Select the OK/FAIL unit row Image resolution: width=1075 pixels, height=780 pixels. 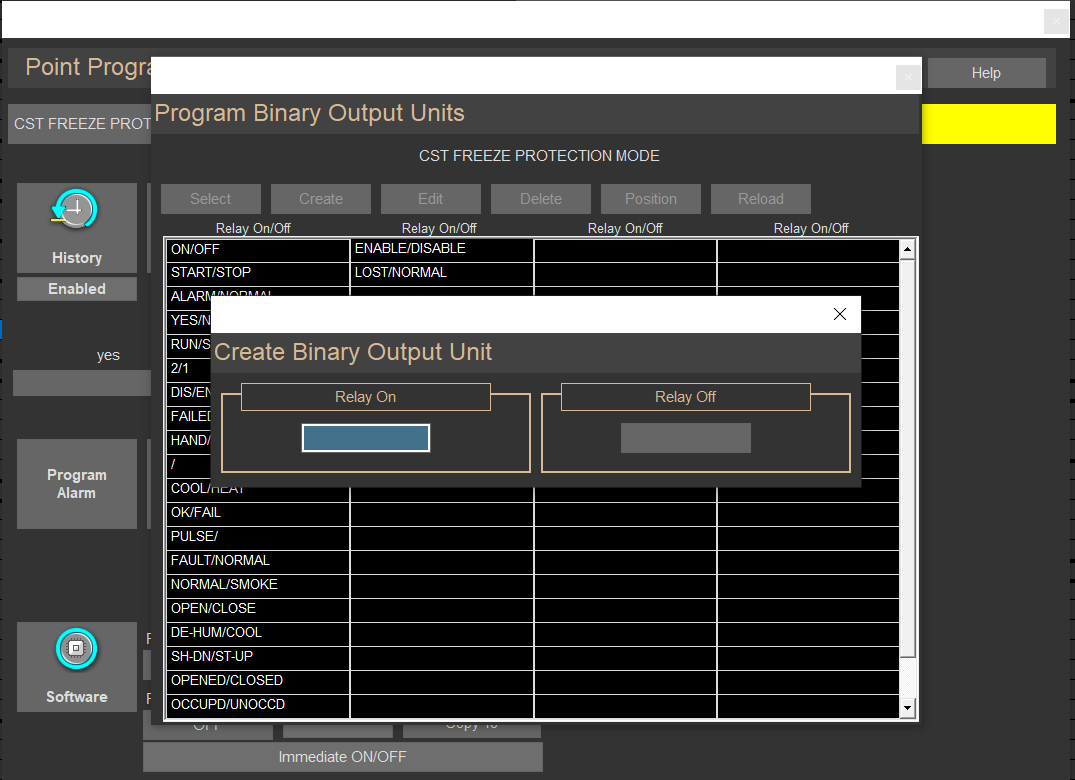pyautogui.click(x=258, y=513)
